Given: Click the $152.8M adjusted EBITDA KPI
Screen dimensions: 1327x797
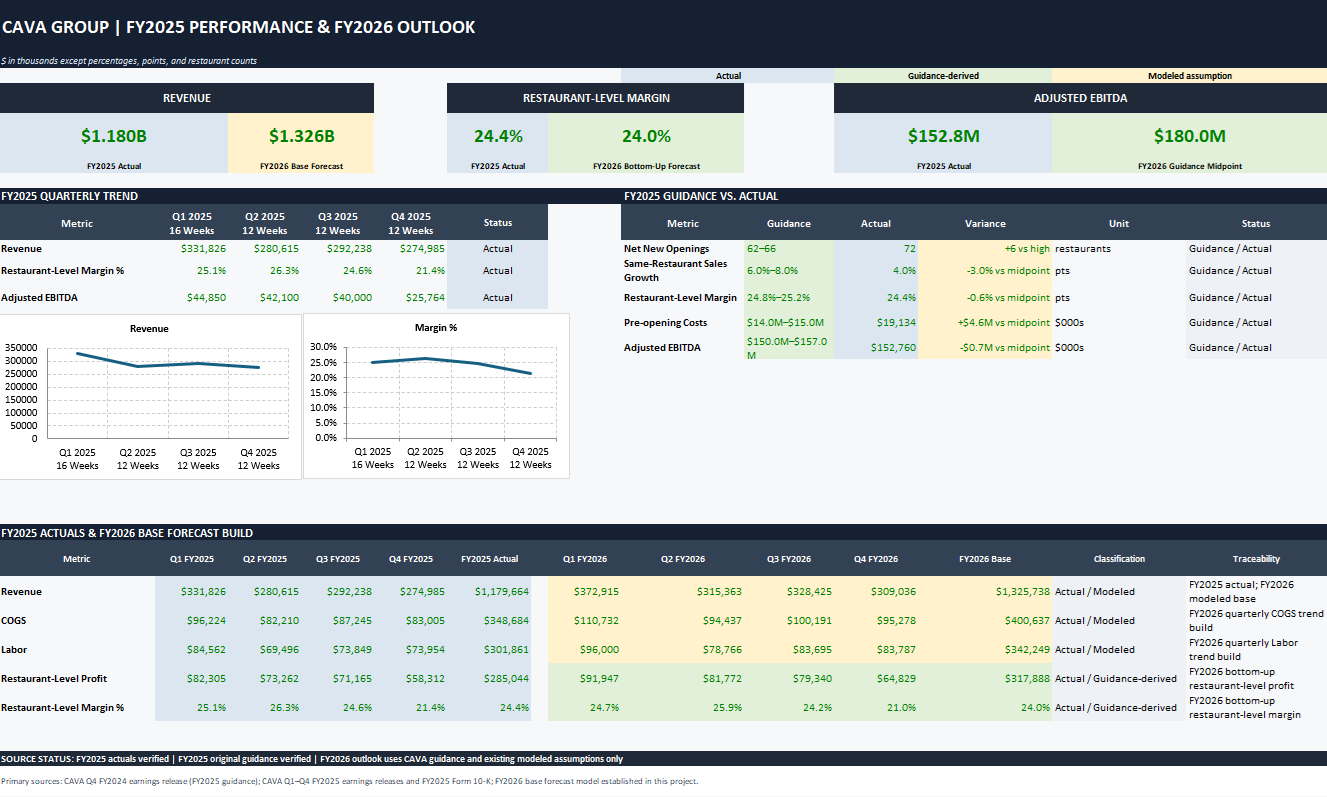Looking at the screenshot, I should pyautogui.click(x=943, y=136).
